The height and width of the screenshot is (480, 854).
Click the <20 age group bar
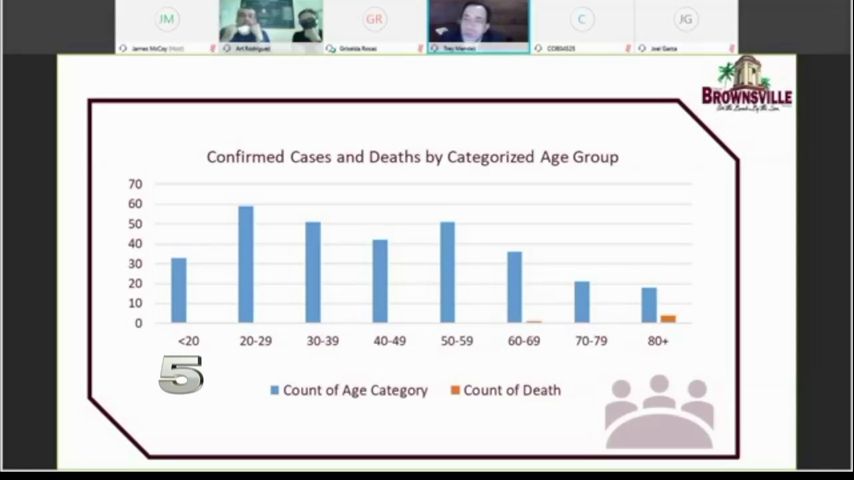[x=179, y=290]
